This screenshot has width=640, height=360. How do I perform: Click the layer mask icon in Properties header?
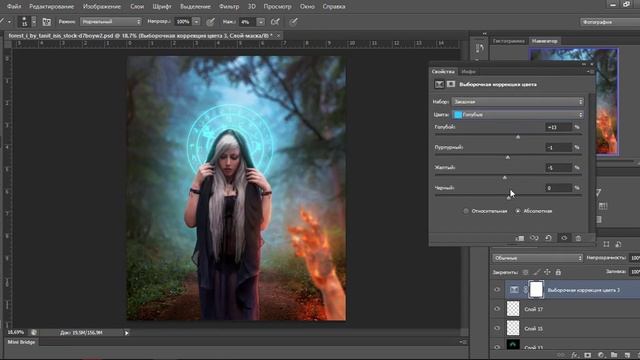click(451, 84)
